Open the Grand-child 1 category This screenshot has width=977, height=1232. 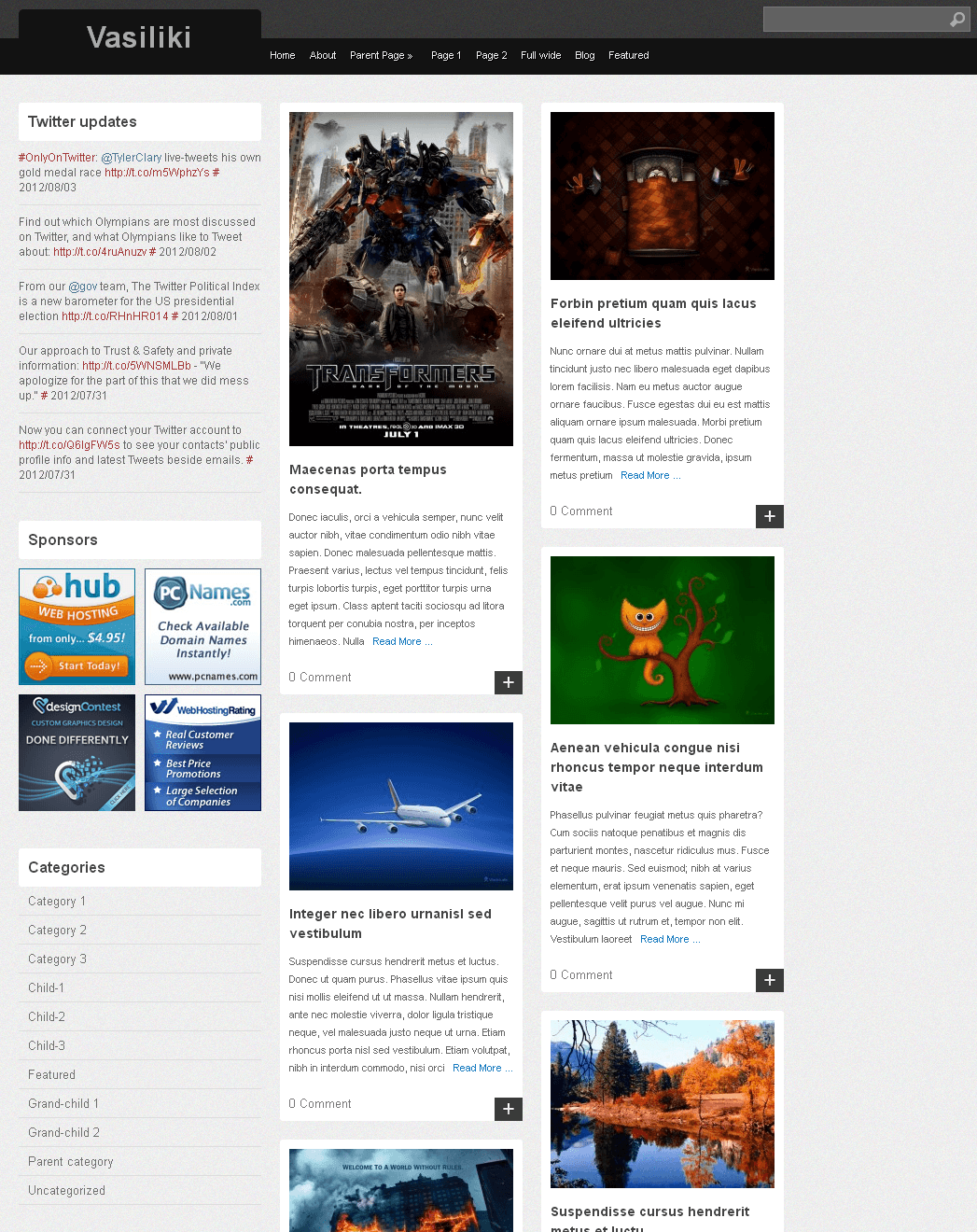click(63, 1104)
